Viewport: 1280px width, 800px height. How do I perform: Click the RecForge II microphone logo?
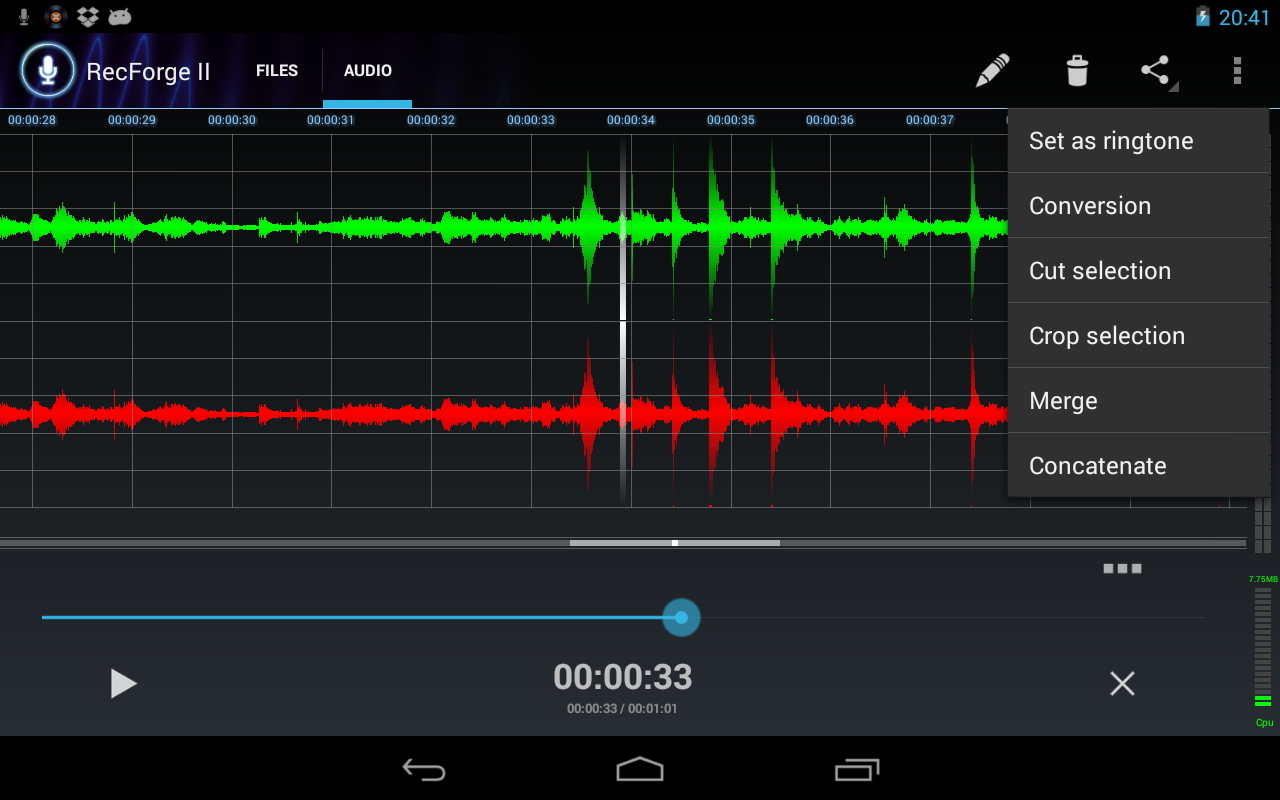tap(47, 70)
